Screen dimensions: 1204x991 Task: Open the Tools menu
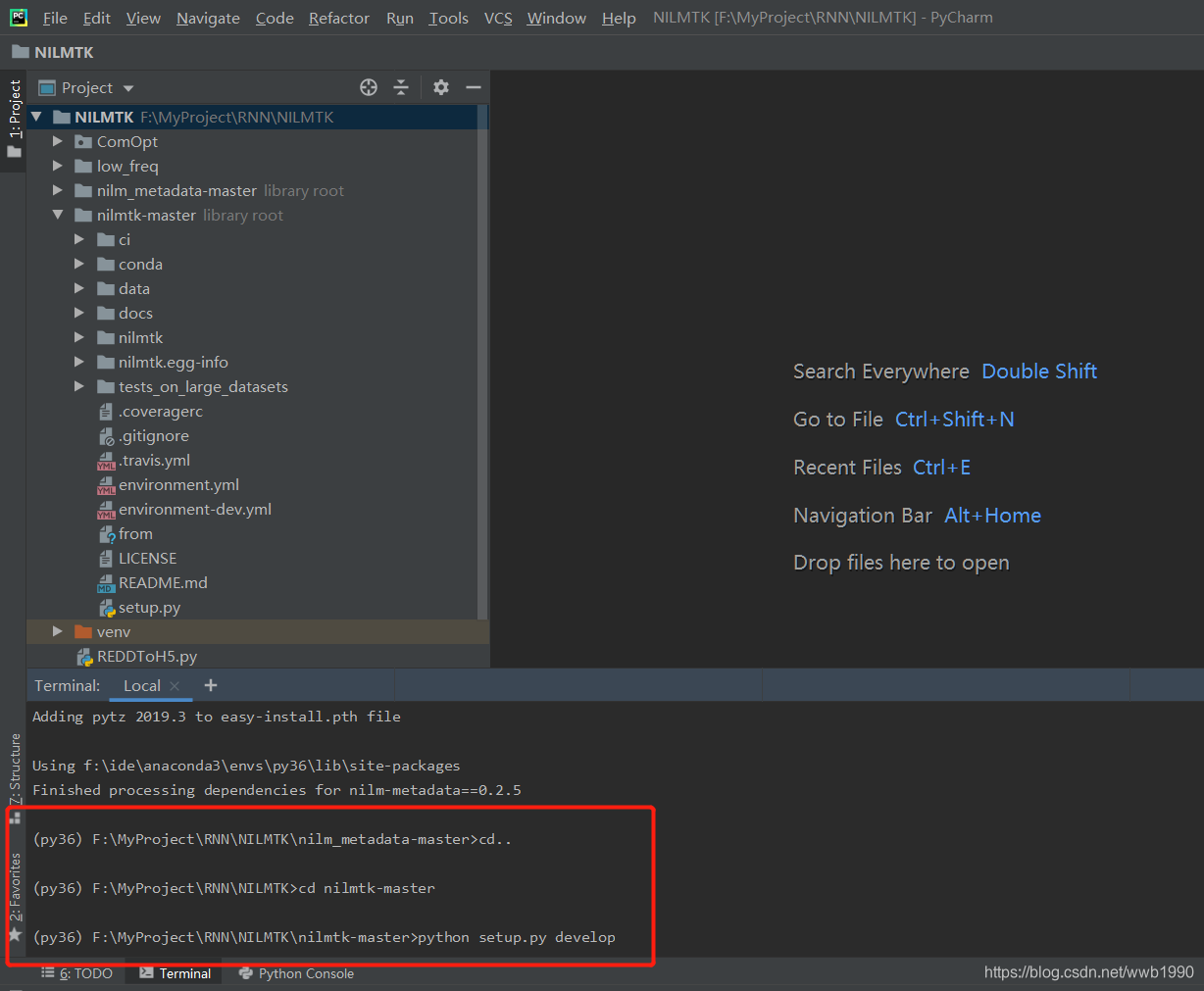tap(449, 18)
